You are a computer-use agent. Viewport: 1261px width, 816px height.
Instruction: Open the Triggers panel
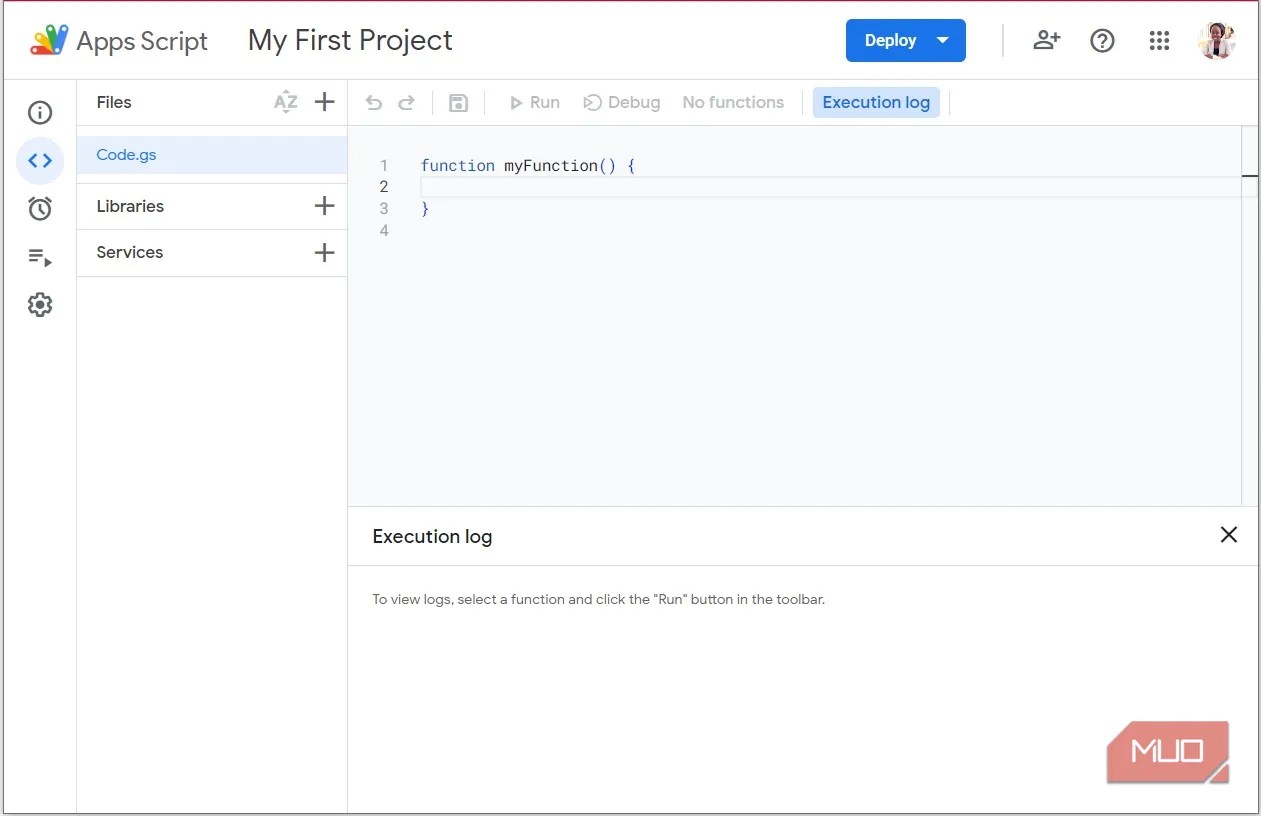point(40,208)
